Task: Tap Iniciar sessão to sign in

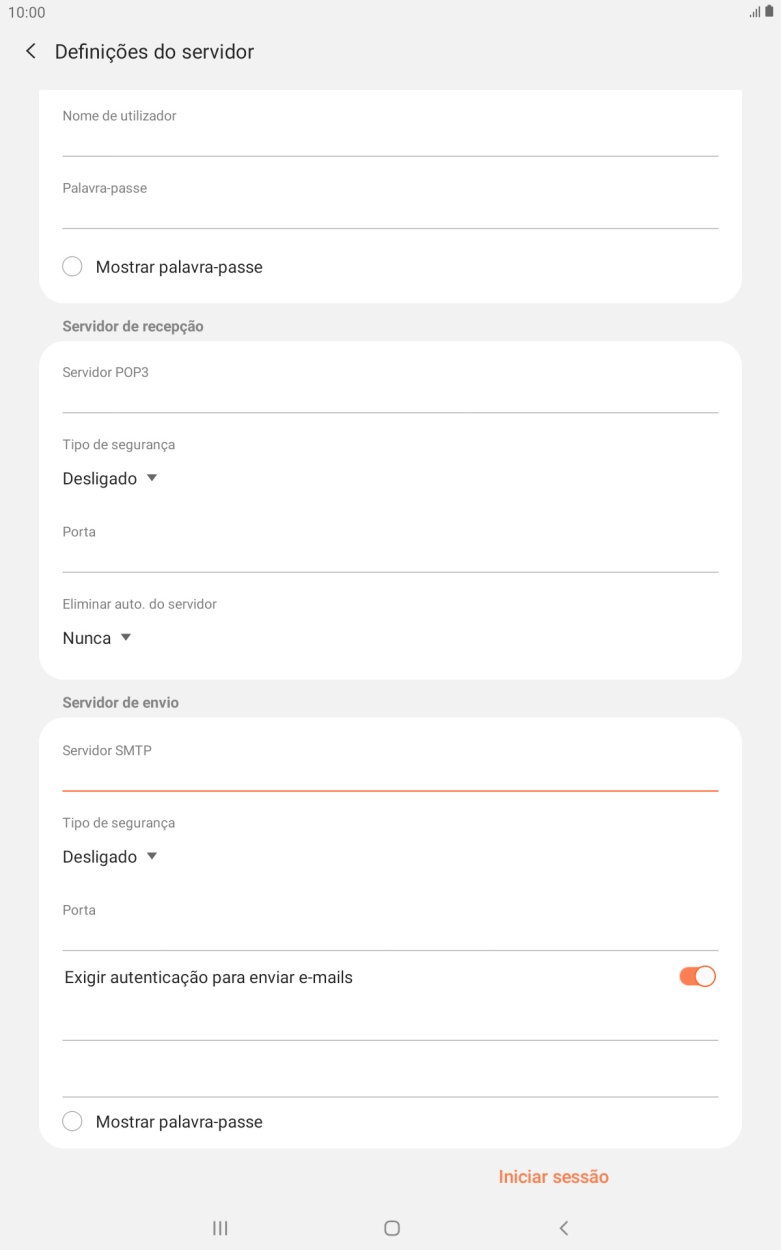Action: pos(553,1176)
